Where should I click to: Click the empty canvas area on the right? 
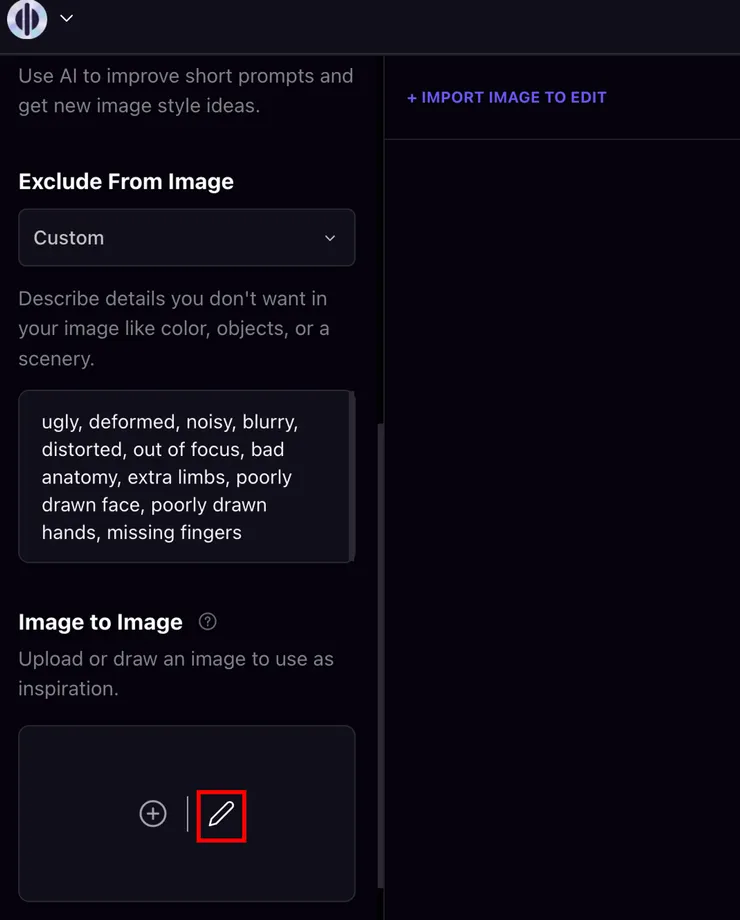click(562, 500)
